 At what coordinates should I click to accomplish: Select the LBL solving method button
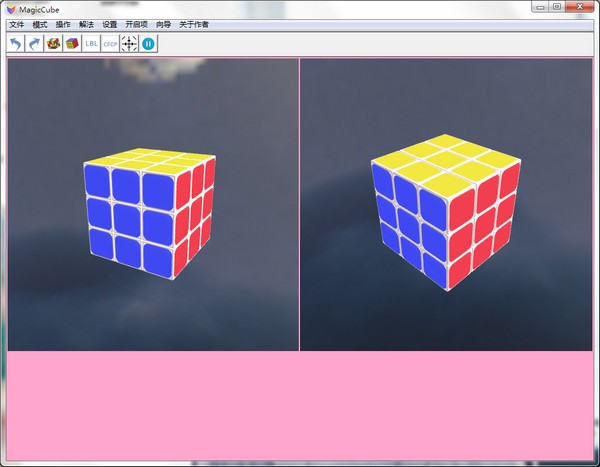[x=92, y=44]
